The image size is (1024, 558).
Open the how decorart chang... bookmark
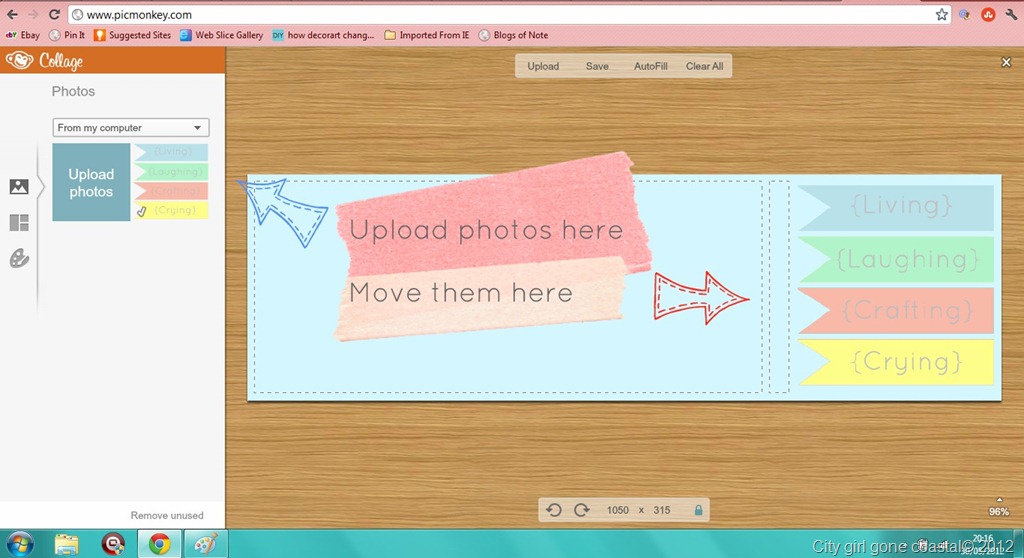coord(323,35)
